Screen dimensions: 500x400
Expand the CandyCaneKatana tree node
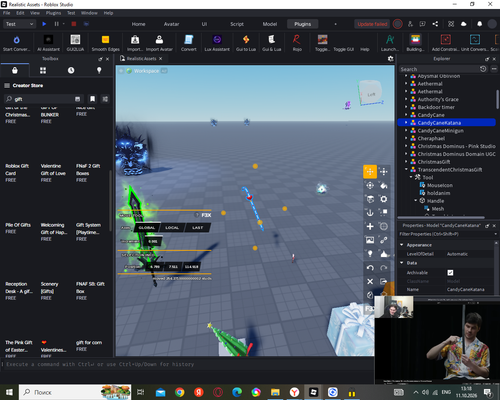406,123
